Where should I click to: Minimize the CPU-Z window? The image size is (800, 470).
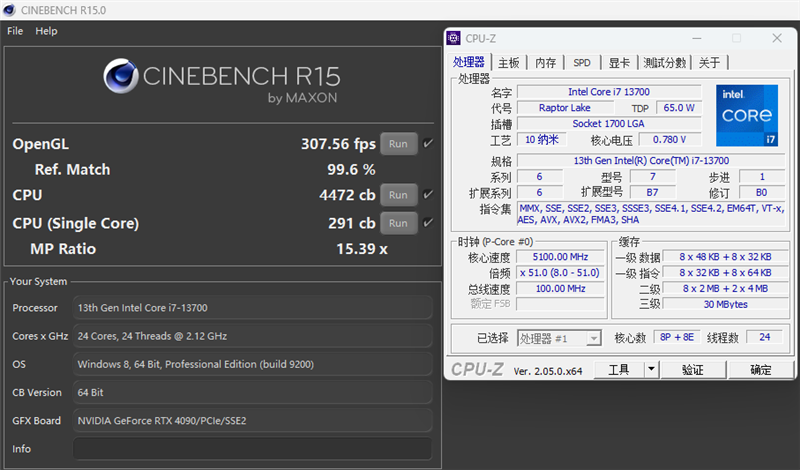pyautogui.click(x=699, y=39)
